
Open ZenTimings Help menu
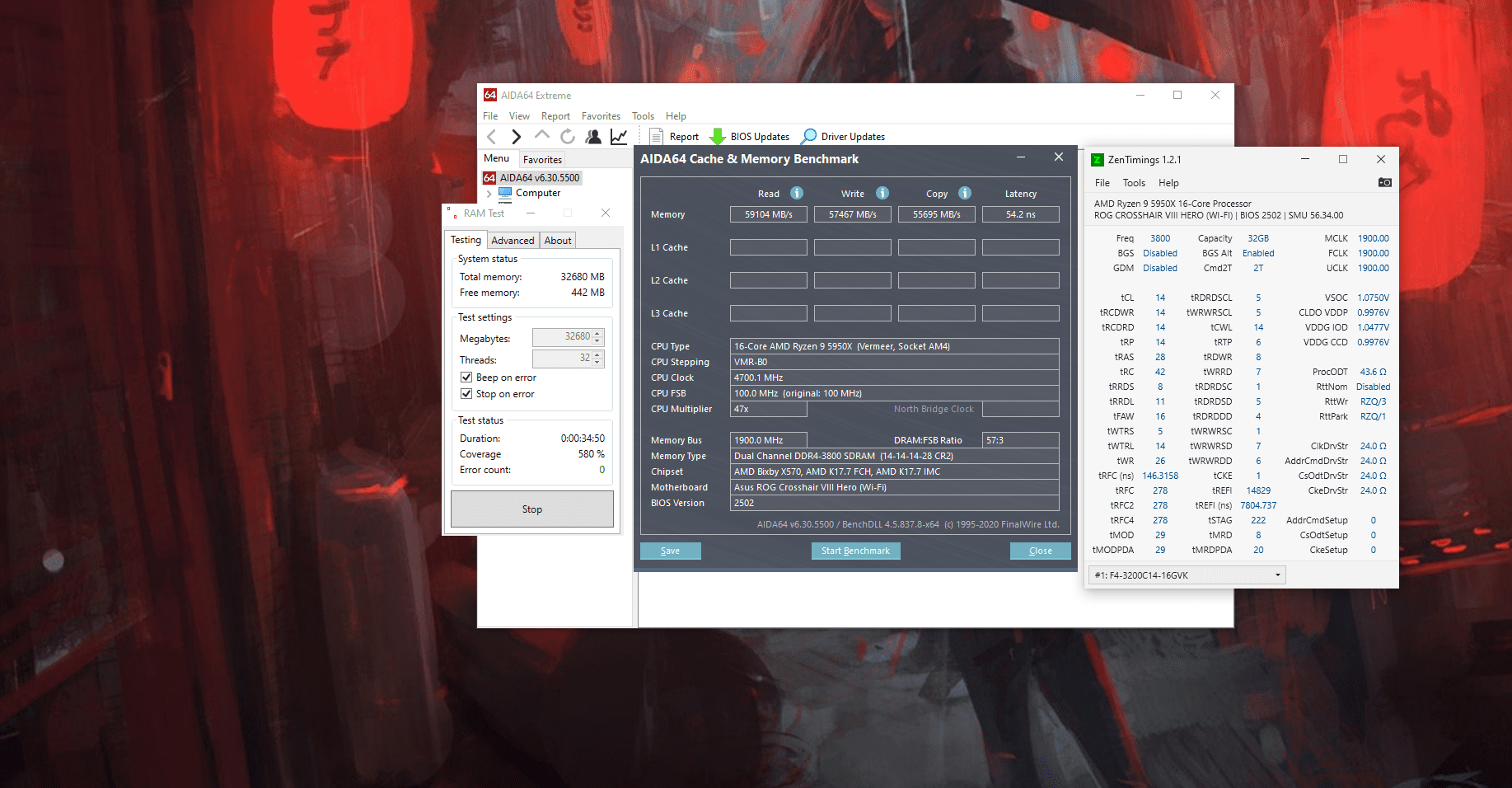1168,183
